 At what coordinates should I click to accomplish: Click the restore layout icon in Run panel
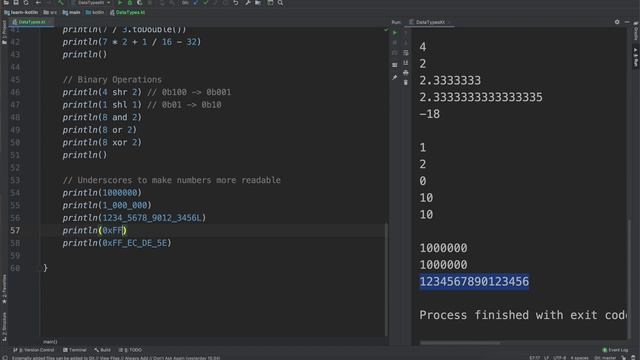tap(395, 65)
